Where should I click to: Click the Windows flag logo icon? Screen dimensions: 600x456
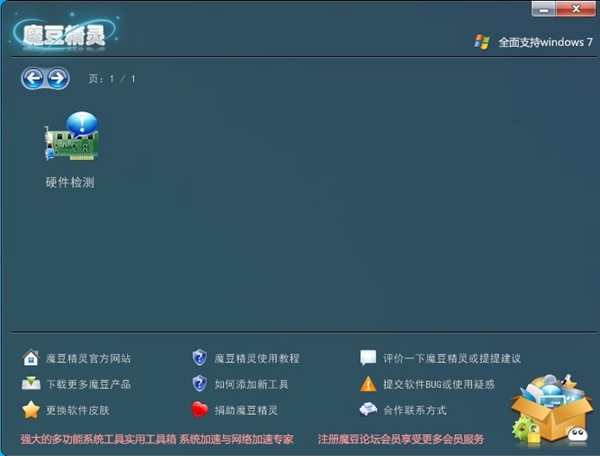tap(482, 42)
